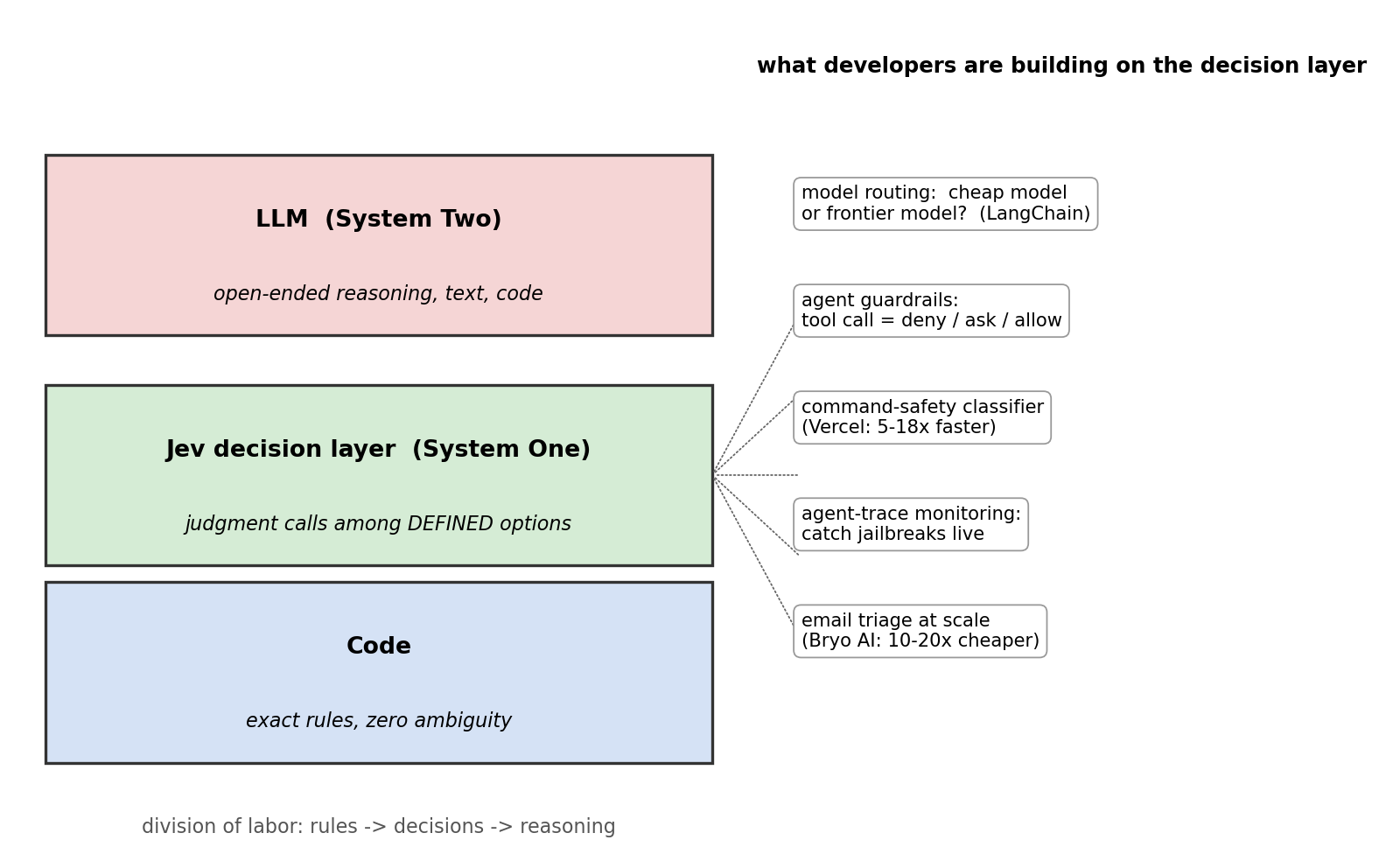Select the "Jev decision layer (System One)" heading
Viewport: 1400px width, 868px height.
(379, 450)
